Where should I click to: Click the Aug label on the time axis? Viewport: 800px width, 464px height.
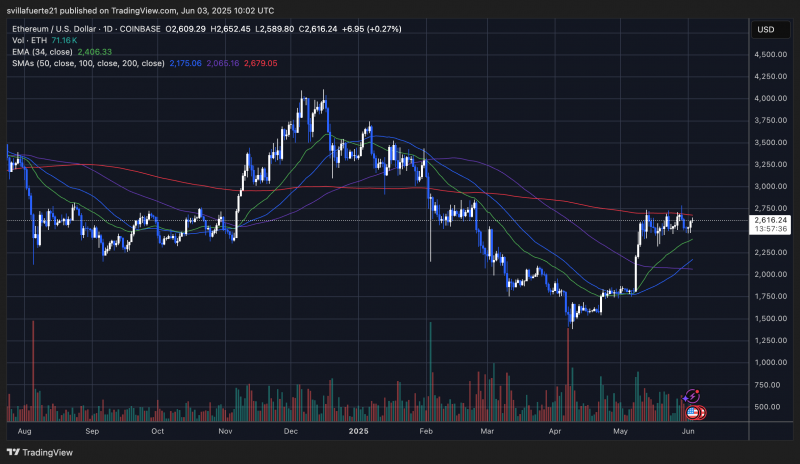[24, 431]
